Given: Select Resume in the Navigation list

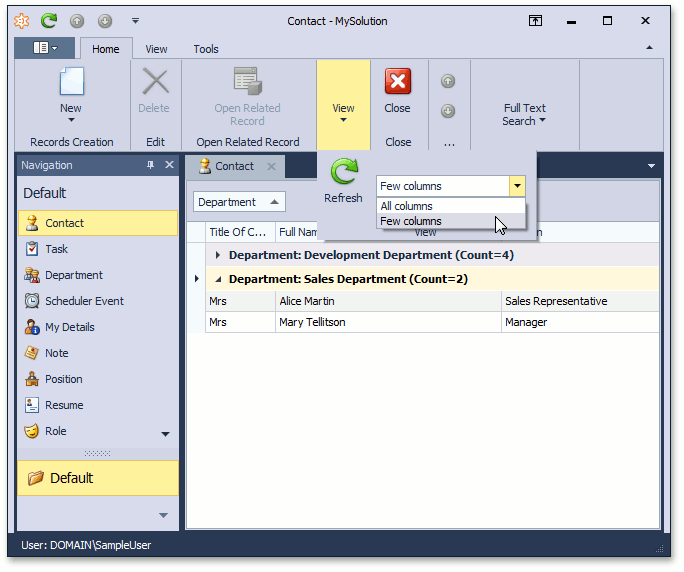Looking at the screenshot, I should (x=98, y=405).
